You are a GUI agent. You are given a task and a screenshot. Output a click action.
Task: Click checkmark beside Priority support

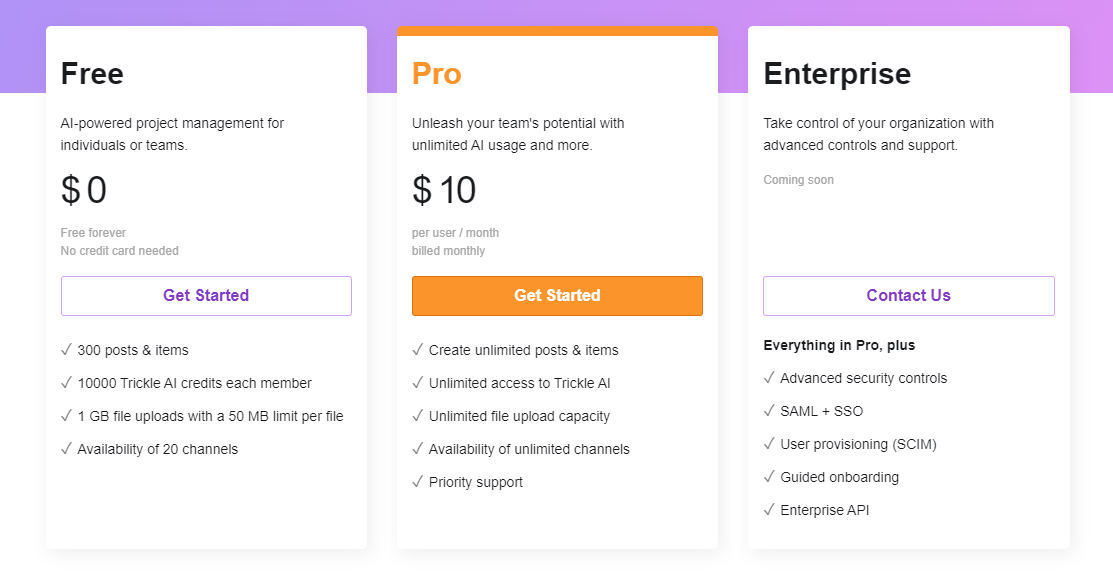417,481
